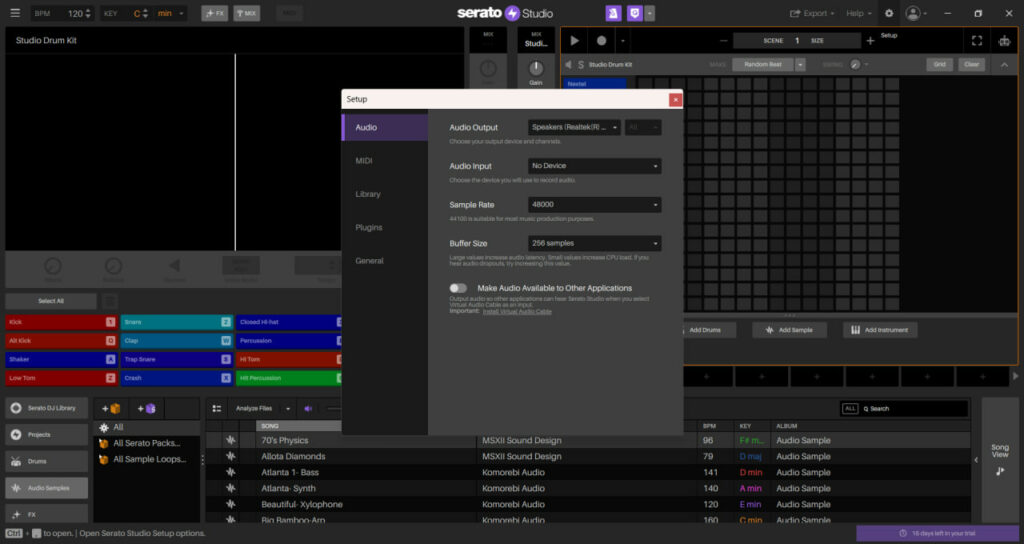This screenshot has width=1024, height=544.
Task: Open the FX library section
Action: (47, 514)
